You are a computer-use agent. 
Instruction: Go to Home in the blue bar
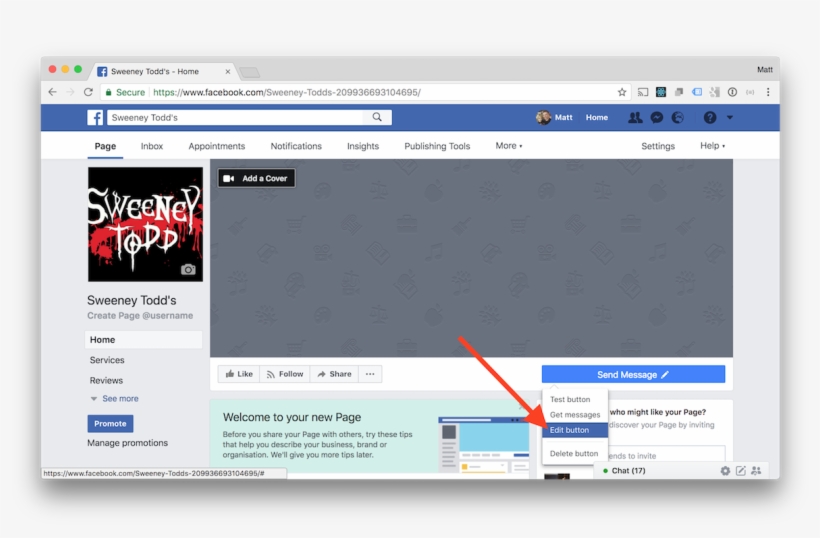[x=597, y=118]
